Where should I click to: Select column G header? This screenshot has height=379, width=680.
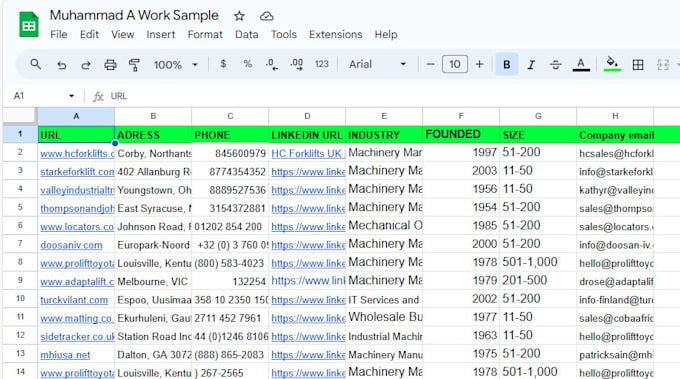click(538, 116)
